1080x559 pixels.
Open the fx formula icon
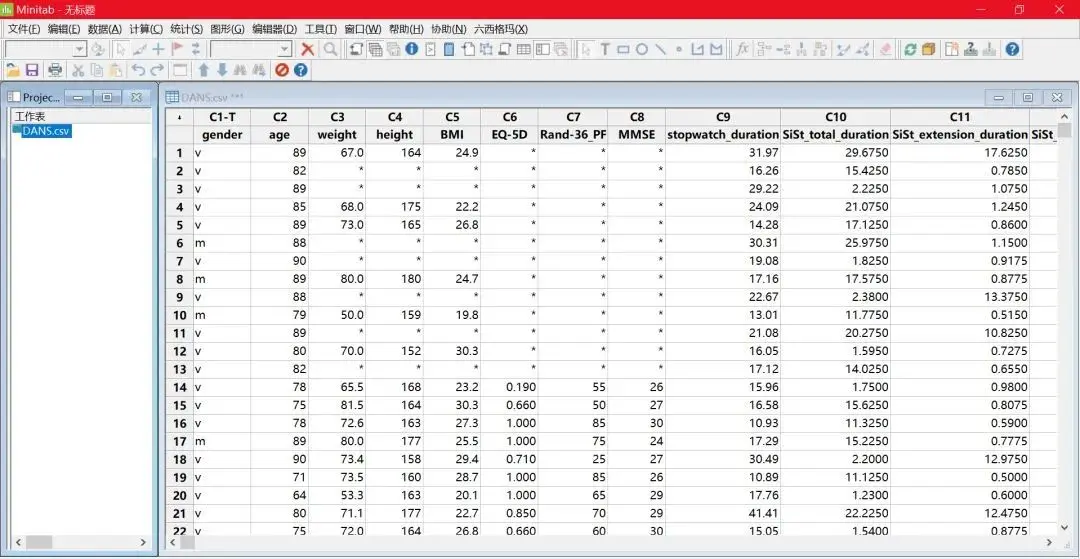point(742,49)
